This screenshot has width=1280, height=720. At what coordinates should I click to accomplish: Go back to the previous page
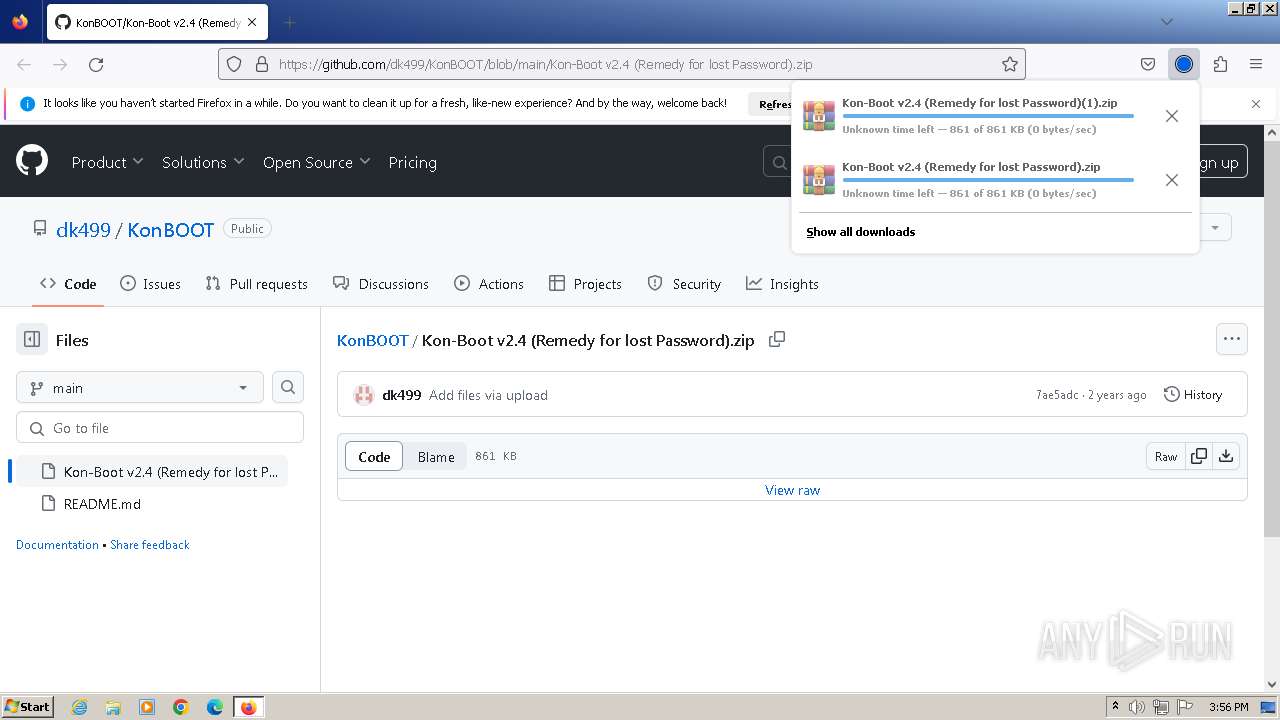point(24,64)
